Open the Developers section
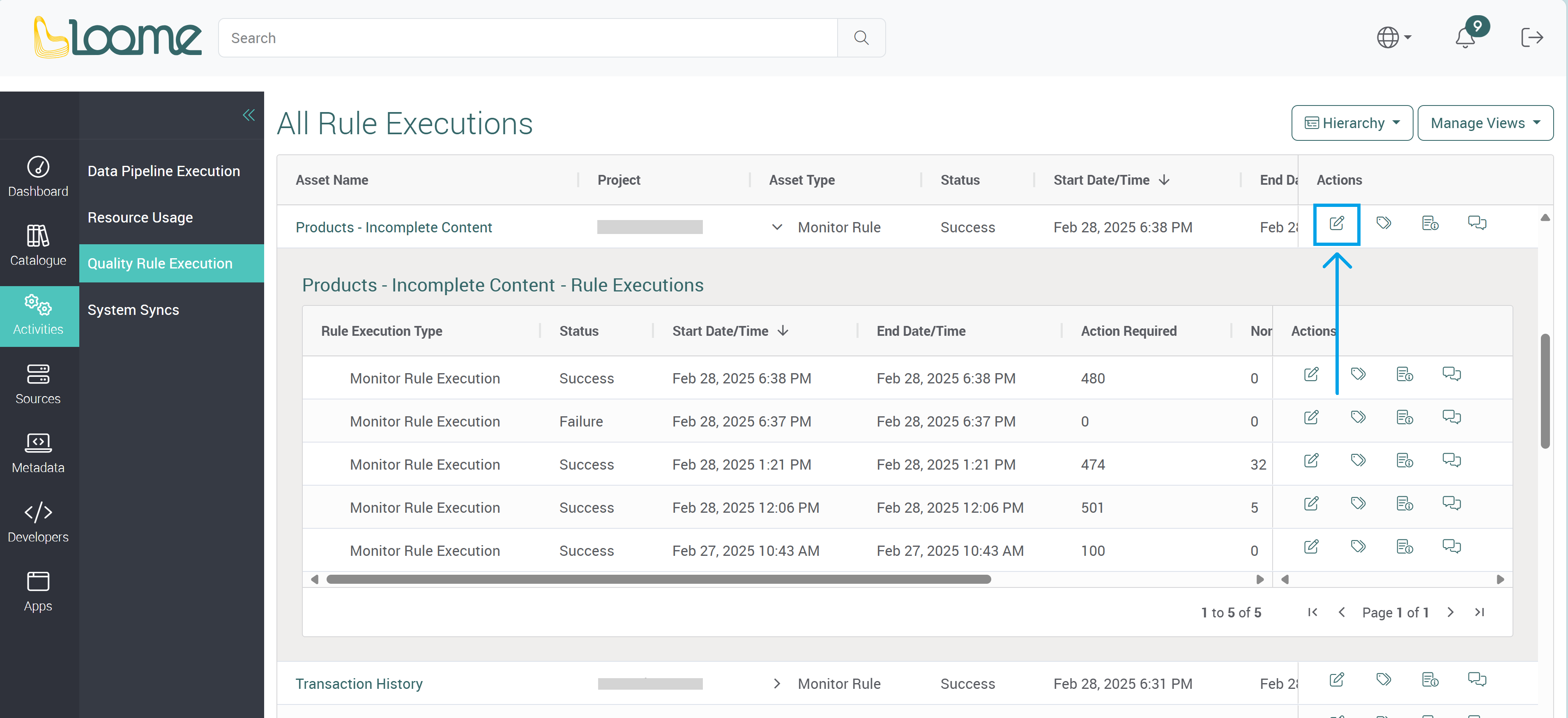 38,522
